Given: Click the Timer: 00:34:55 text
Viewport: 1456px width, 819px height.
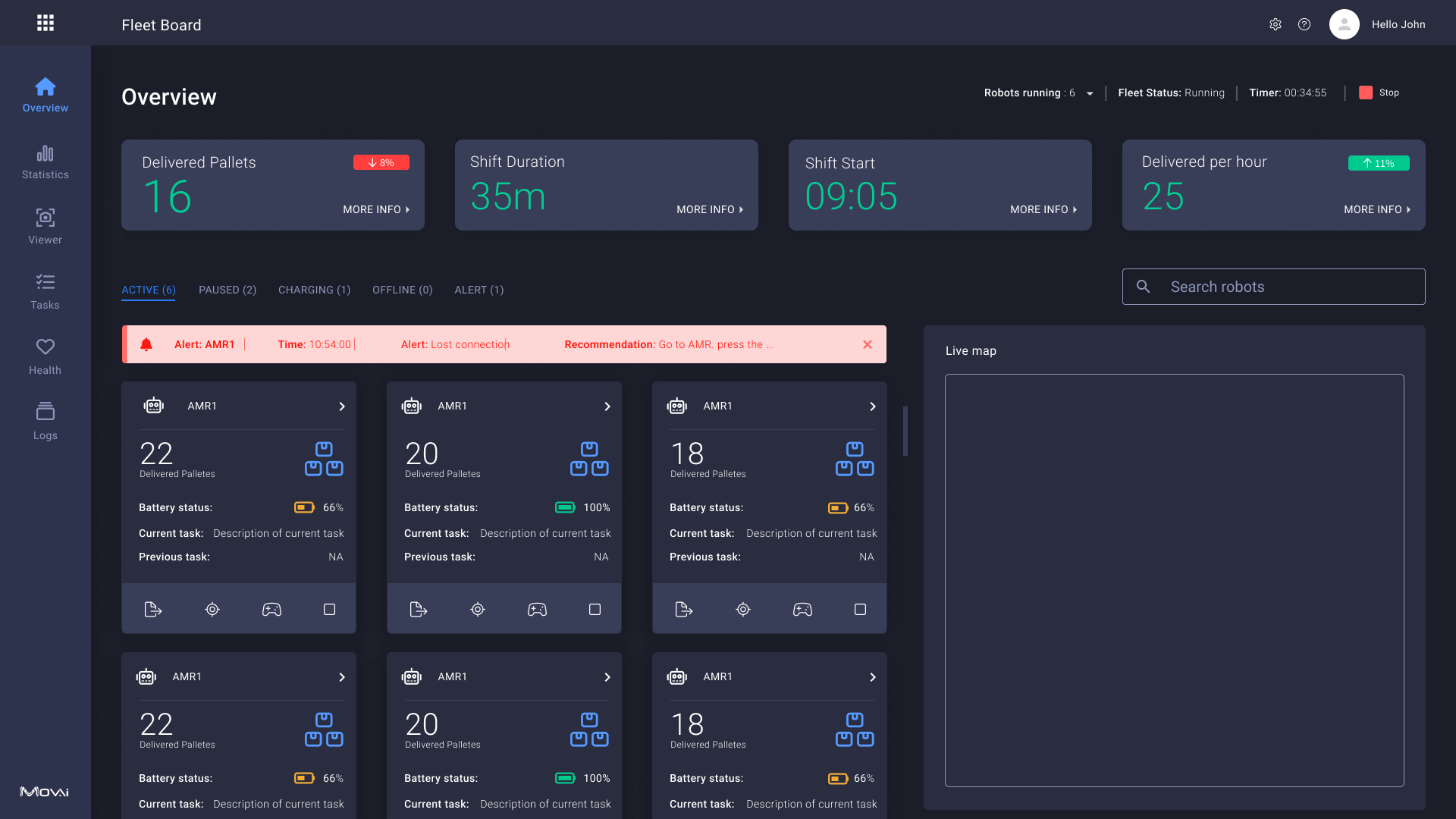Looking at the screenshot, I should click(1288, 93).
